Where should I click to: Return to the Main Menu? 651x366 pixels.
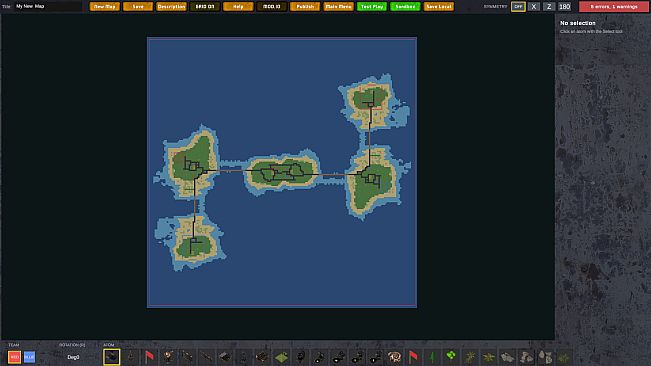coord(338,7)
